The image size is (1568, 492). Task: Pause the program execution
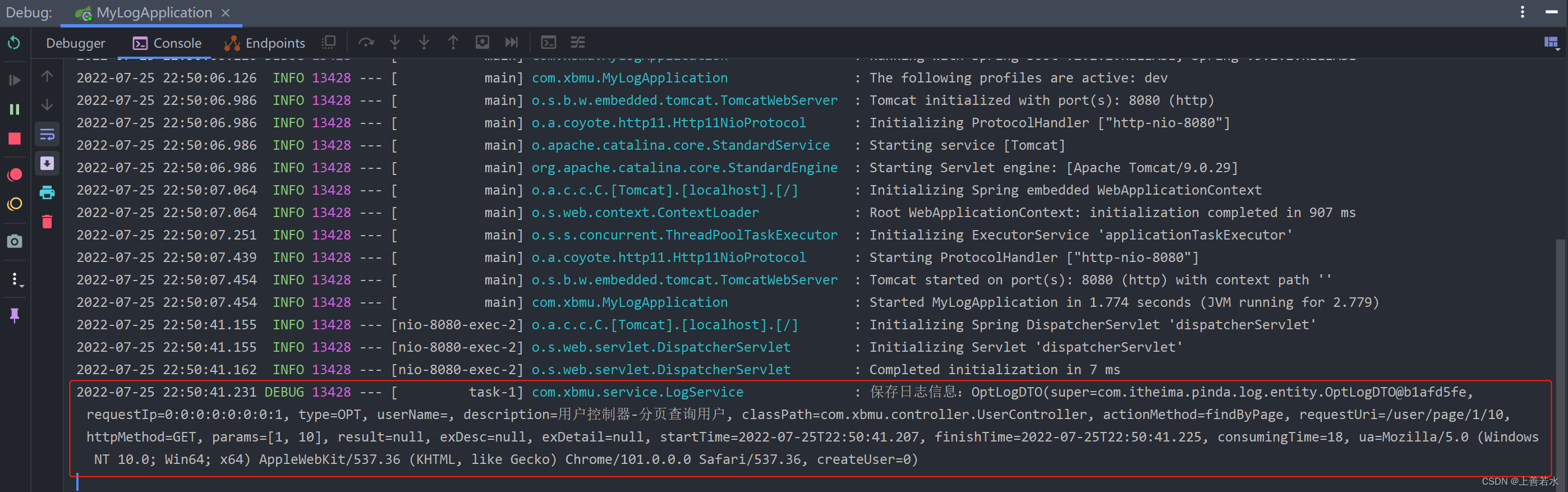click(14, 109)
